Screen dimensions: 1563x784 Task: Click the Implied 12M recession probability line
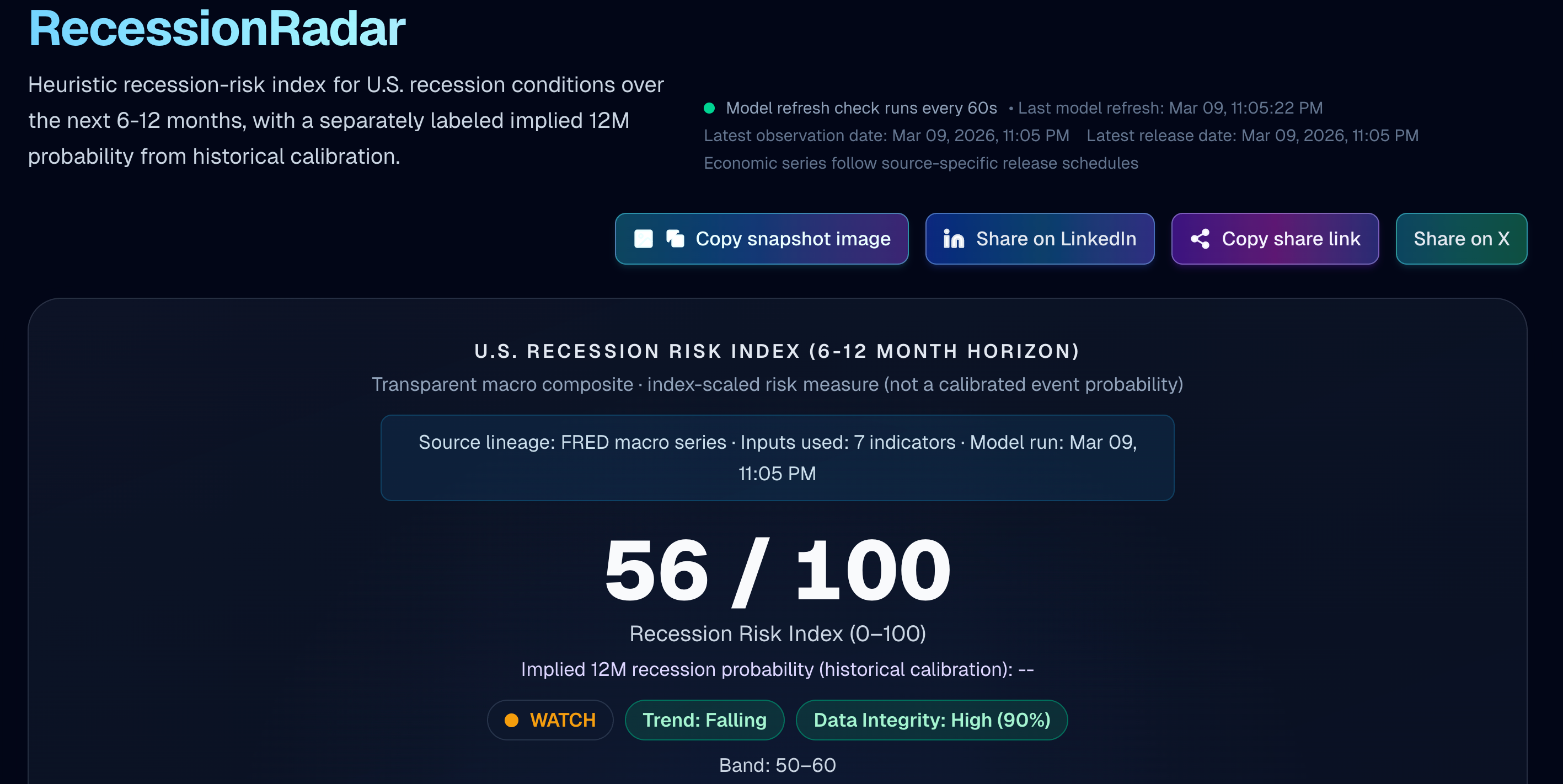[777, 669]
